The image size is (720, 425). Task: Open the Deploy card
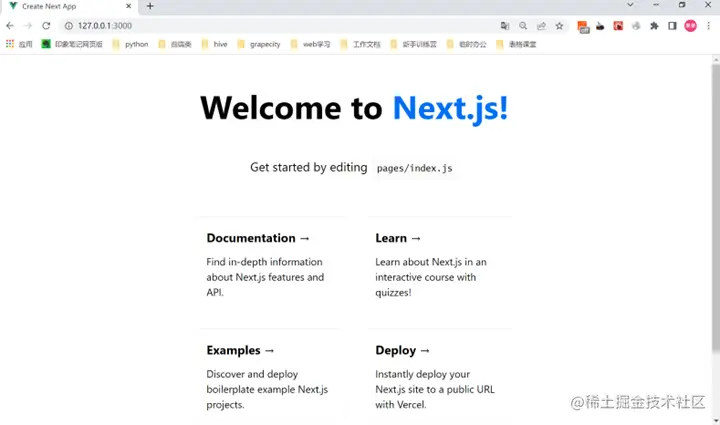pyautogui.click(x=440, y=377)
